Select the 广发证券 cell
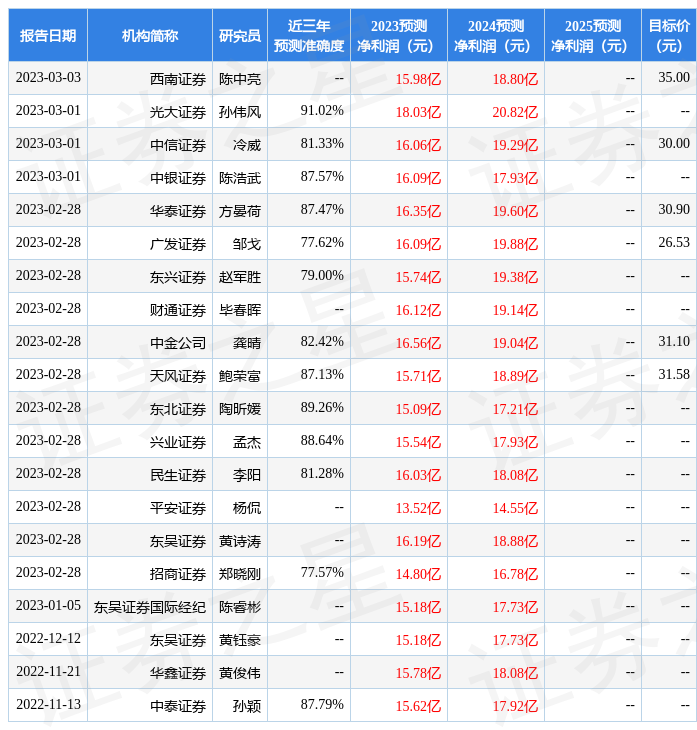The height and width of the screenshot is (730, 697). tap(177, 244)
